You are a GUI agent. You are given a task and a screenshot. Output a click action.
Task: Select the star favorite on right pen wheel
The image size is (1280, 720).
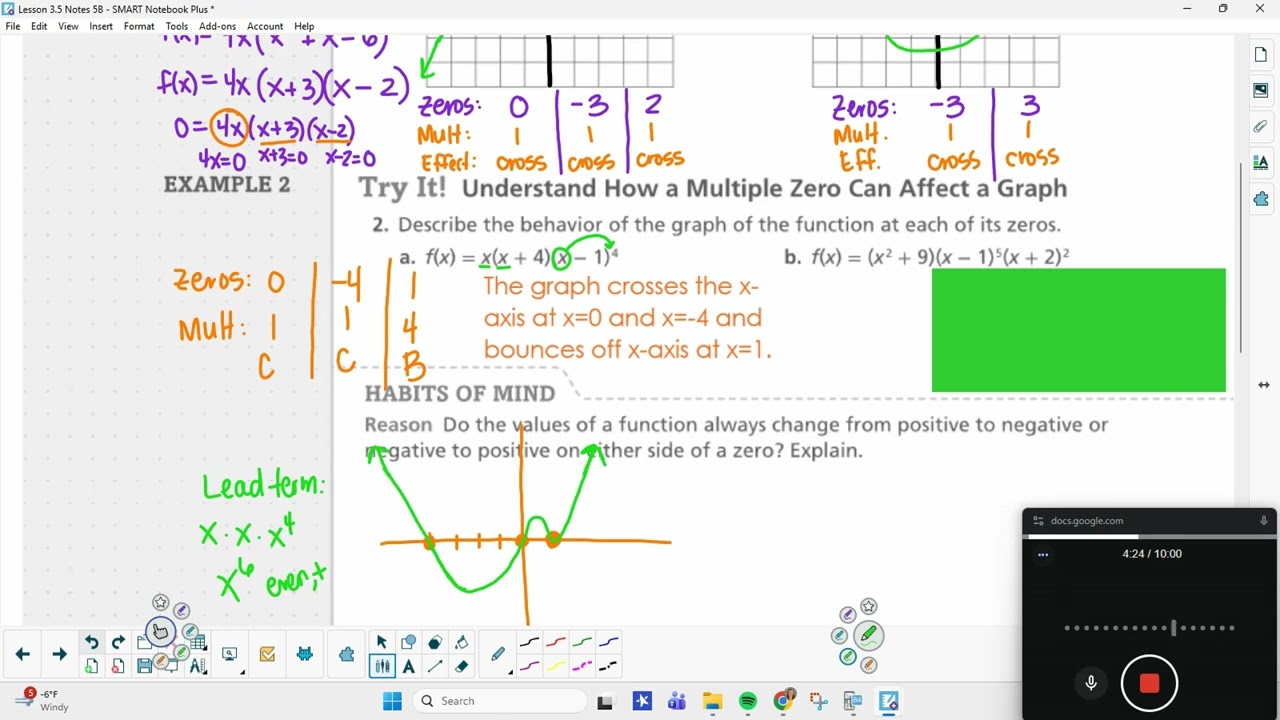coord(868,606)
